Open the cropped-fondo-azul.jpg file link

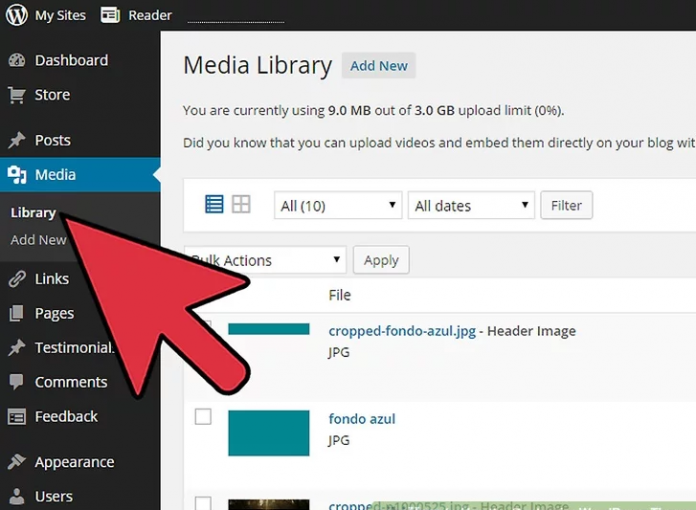(x=402, y=331)
